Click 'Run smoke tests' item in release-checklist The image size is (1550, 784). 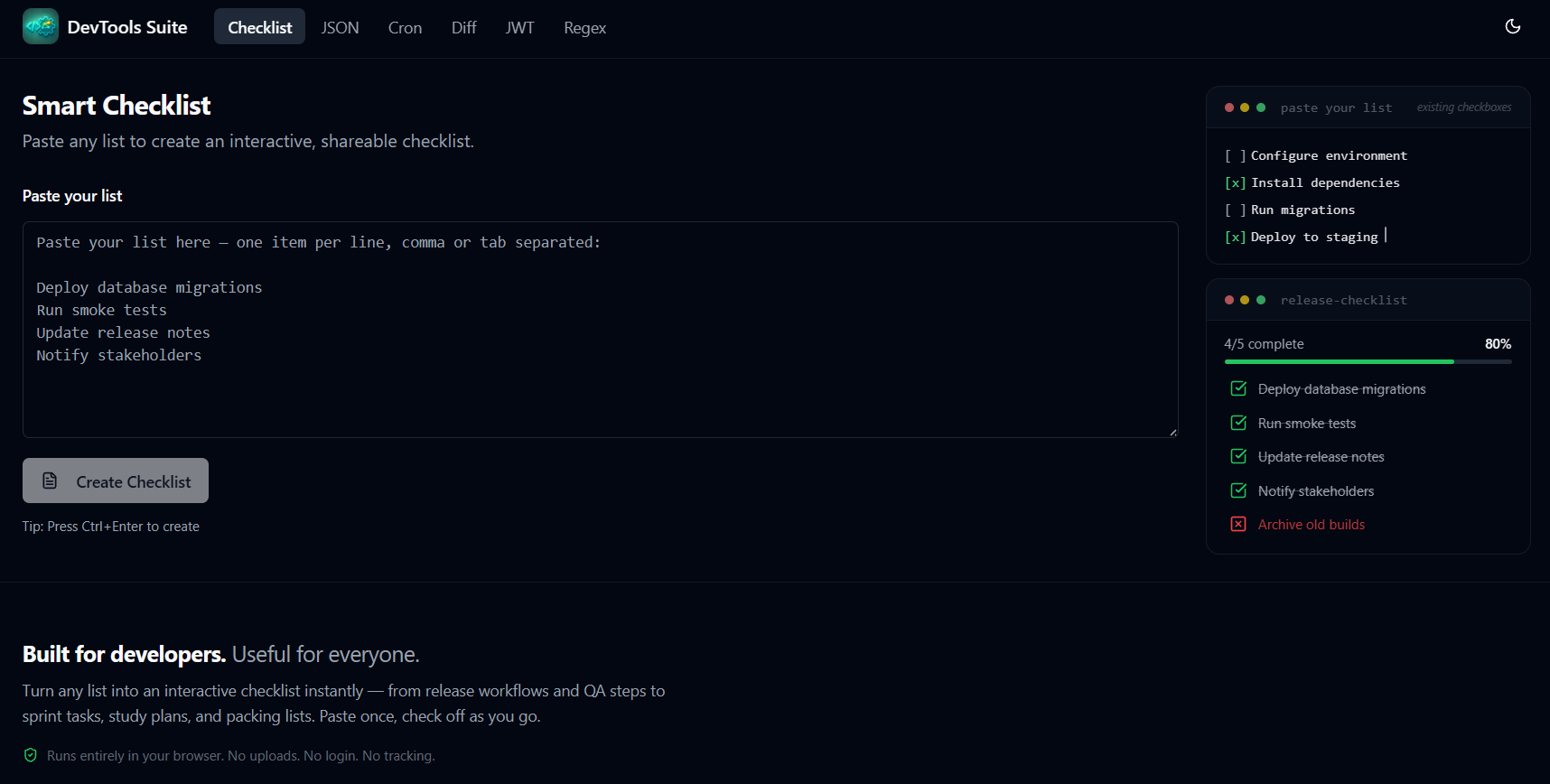tap(1307, 424)
